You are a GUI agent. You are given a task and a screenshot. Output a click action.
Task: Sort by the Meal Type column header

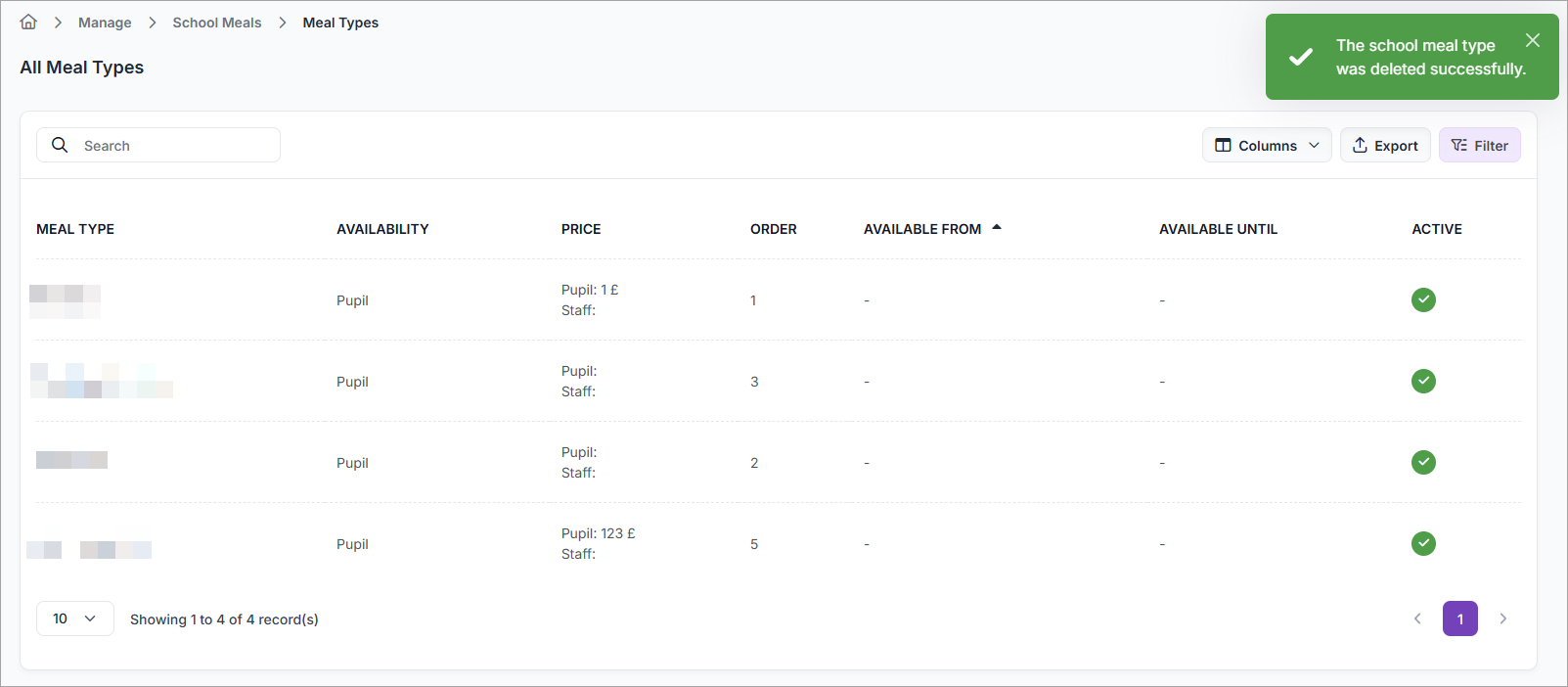(x=75, y=229)
